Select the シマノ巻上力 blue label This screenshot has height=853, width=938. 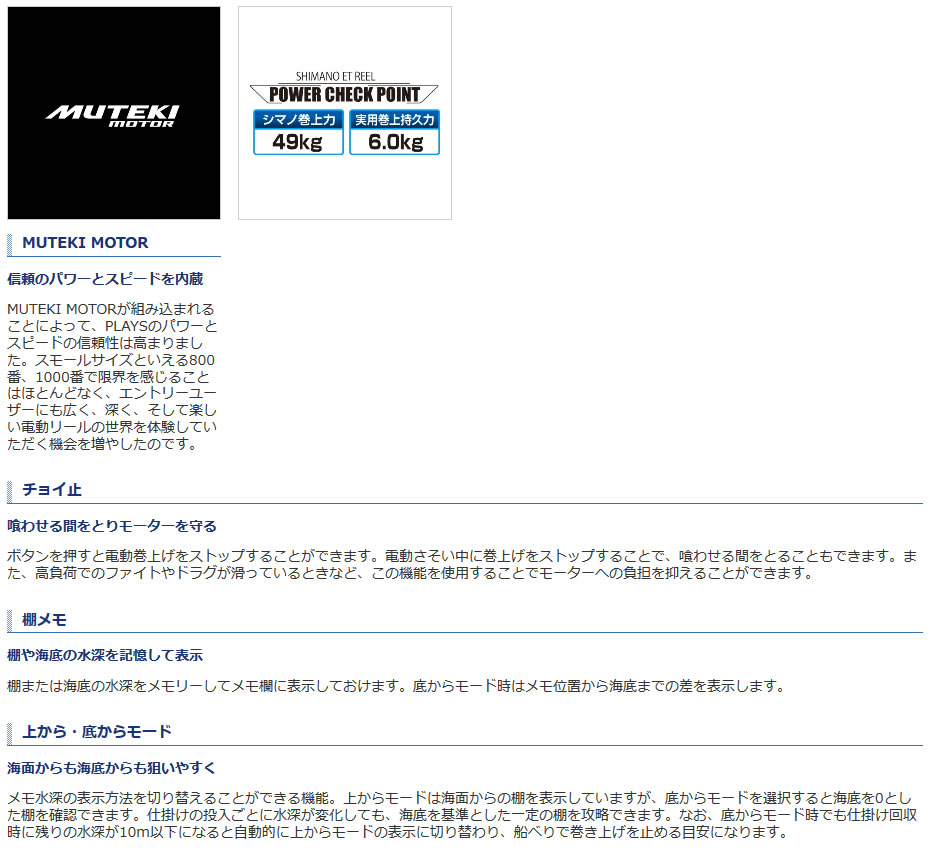[298, 120]
